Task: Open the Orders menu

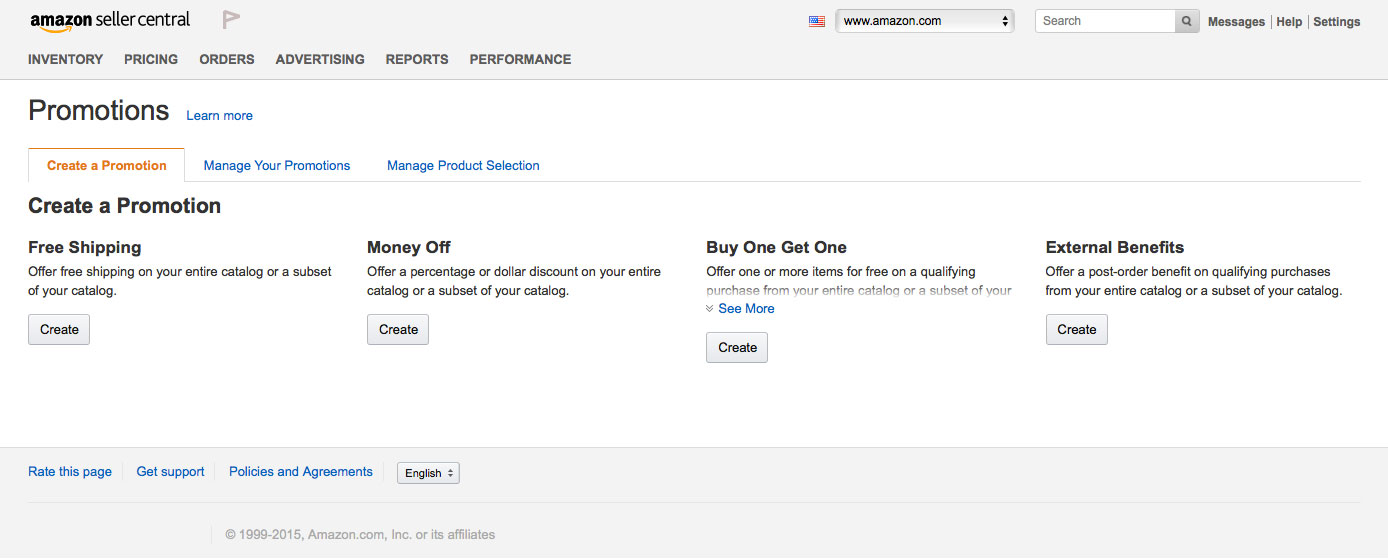Action: pos(227,59)
